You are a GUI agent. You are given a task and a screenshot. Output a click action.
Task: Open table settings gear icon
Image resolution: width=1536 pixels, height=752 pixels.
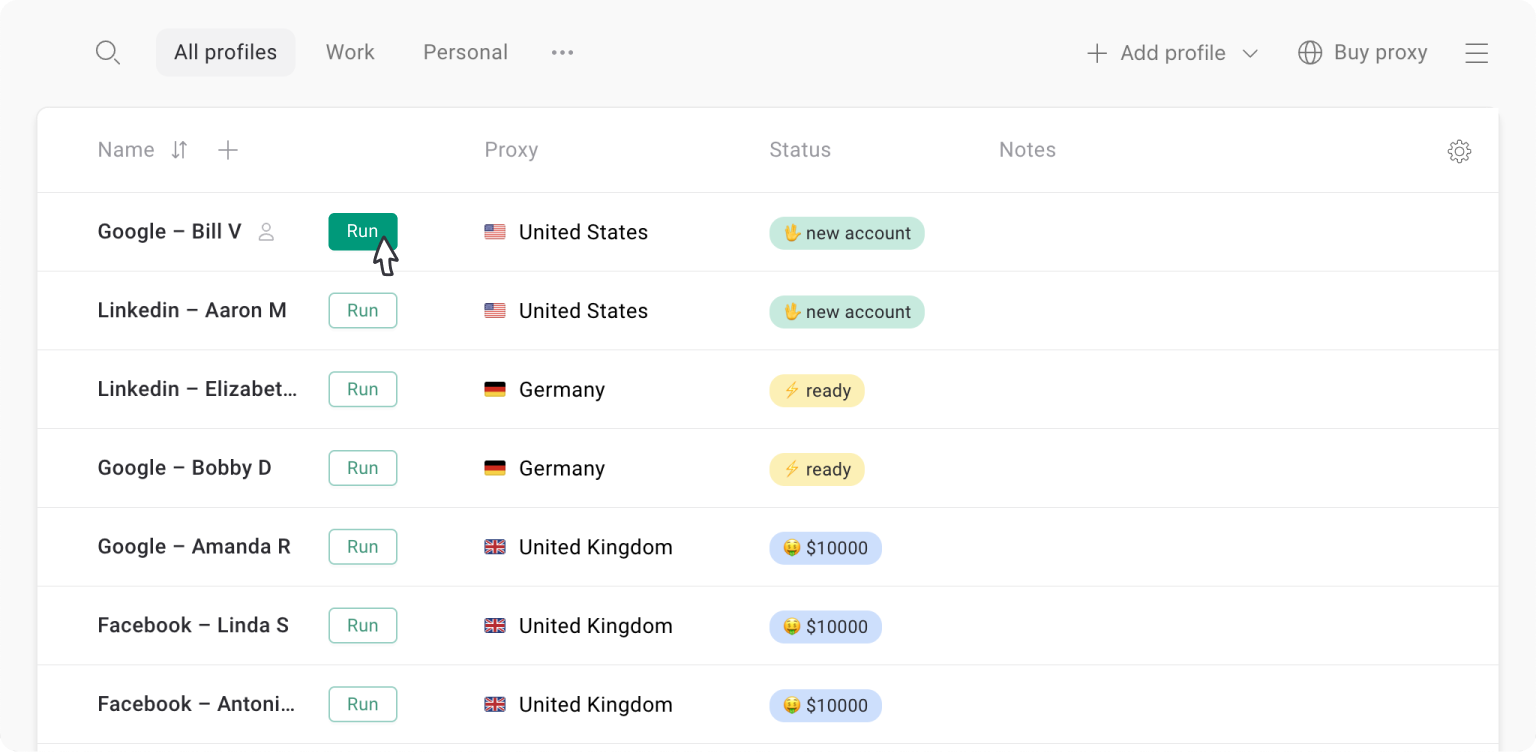pyautogui.click(x=1459, y=151)
